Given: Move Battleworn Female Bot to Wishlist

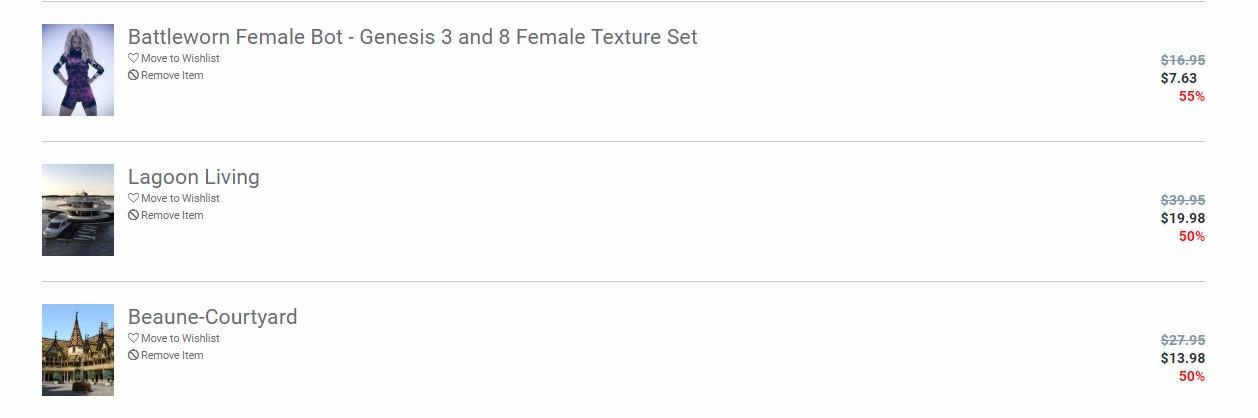Looking at the screenshot, I should point(180,59).
